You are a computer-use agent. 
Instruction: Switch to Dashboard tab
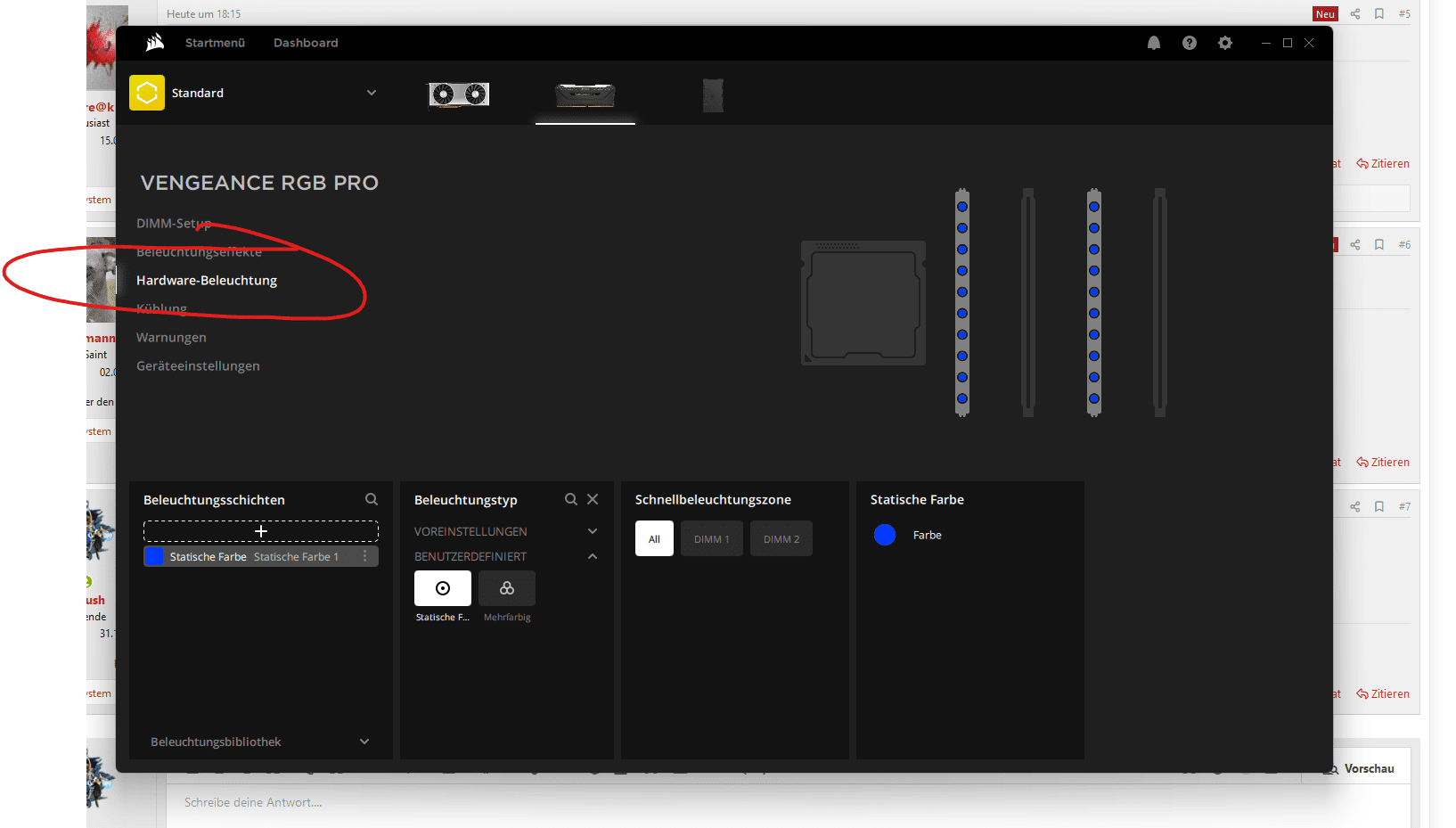pos(306,43)
